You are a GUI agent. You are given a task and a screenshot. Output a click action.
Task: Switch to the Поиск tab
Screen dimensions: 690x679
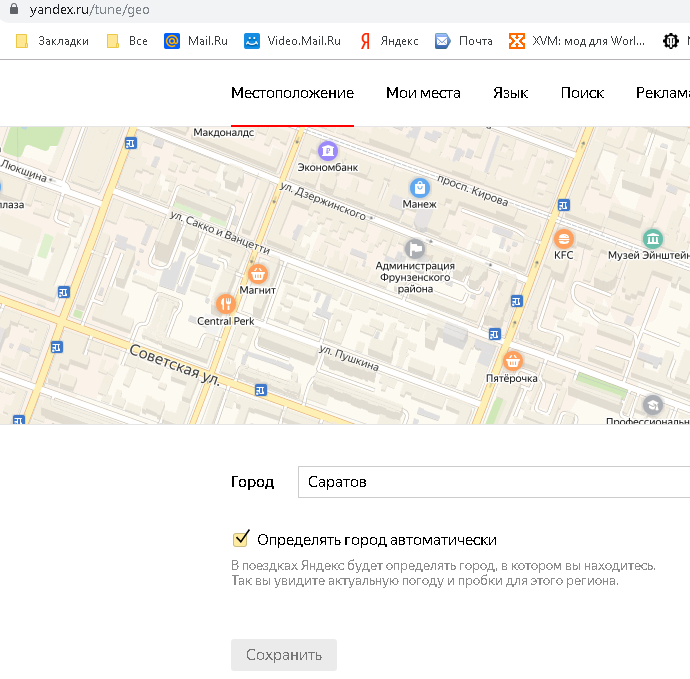(x=582, y=93)
